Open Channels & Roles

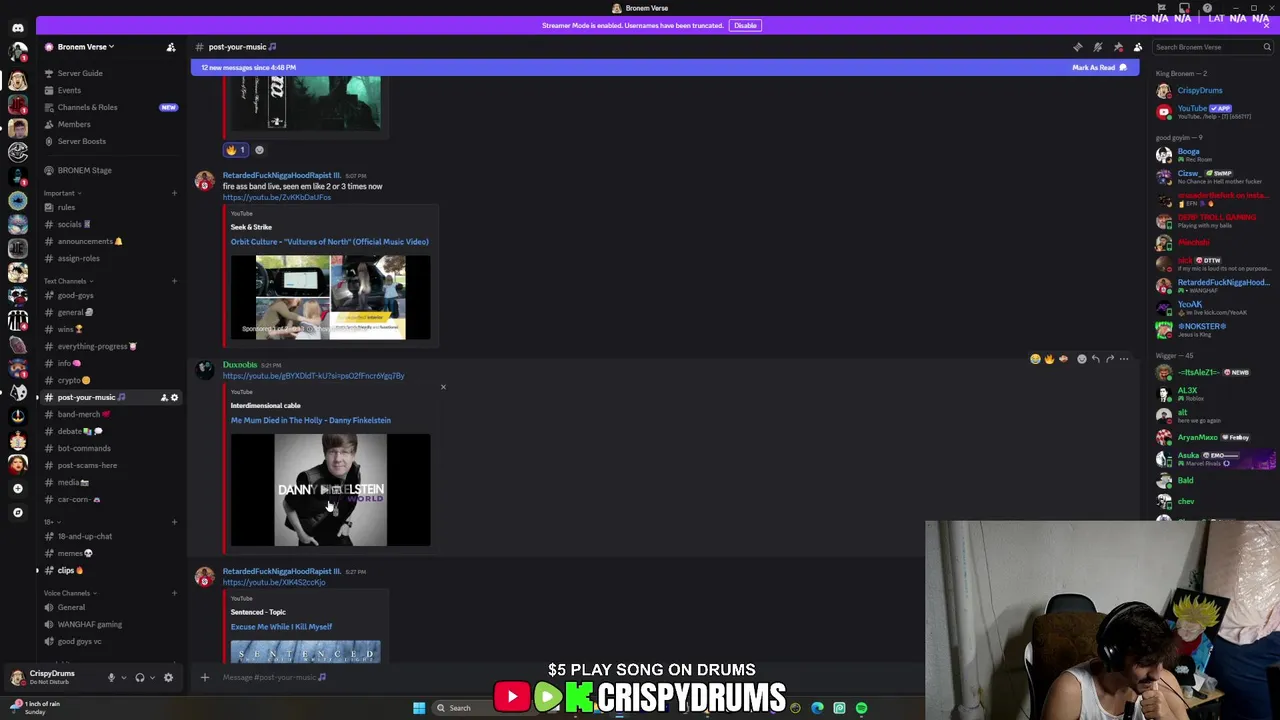(x=87, y=107)
